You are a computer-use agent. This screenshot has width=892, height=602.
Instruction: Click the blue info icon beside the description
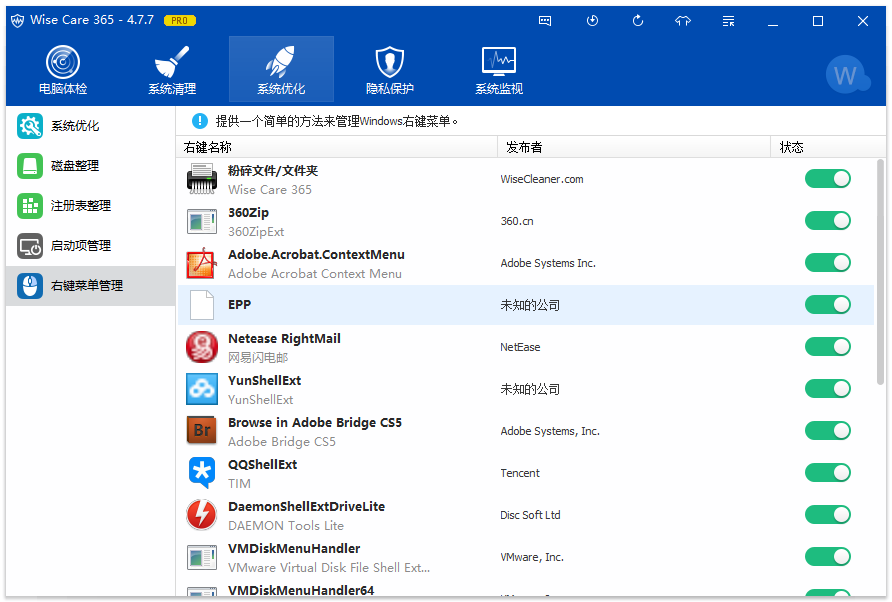coord(200,121)
